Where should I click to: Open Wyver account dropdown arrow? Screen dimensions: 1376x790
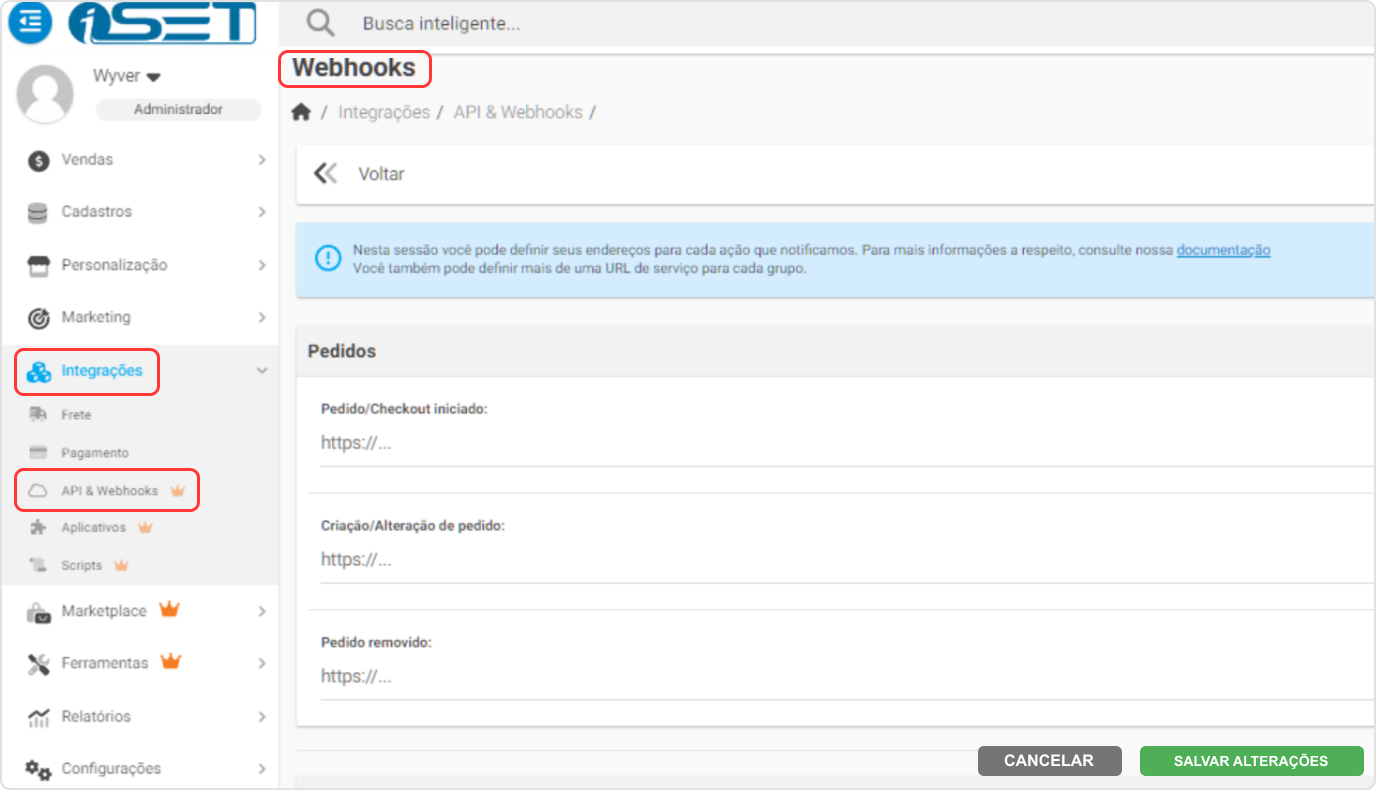click(154, 77)
